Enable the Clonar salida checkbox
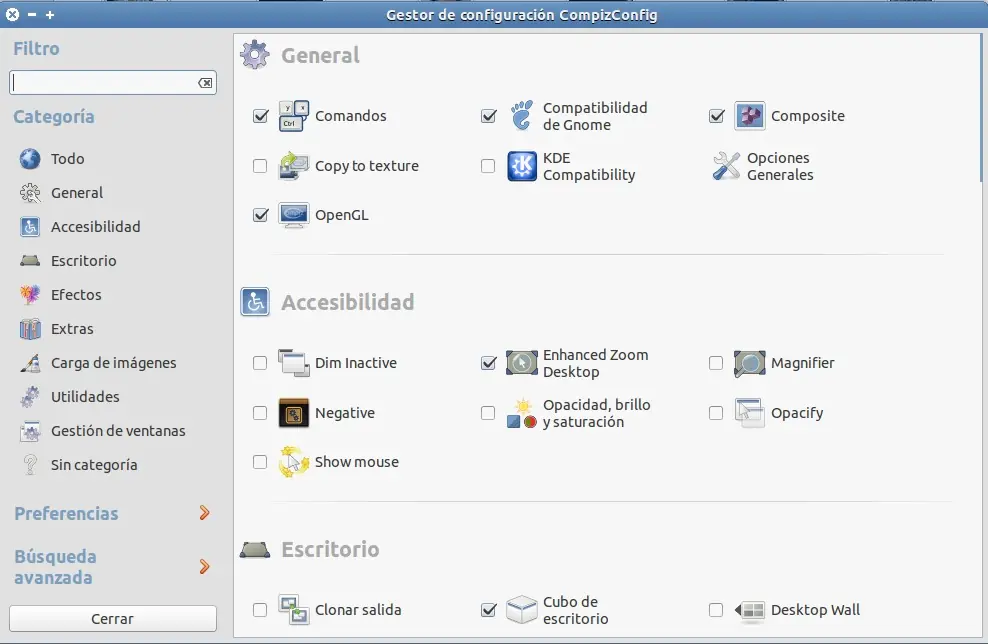Screen dimensions: 988x644 260,610
